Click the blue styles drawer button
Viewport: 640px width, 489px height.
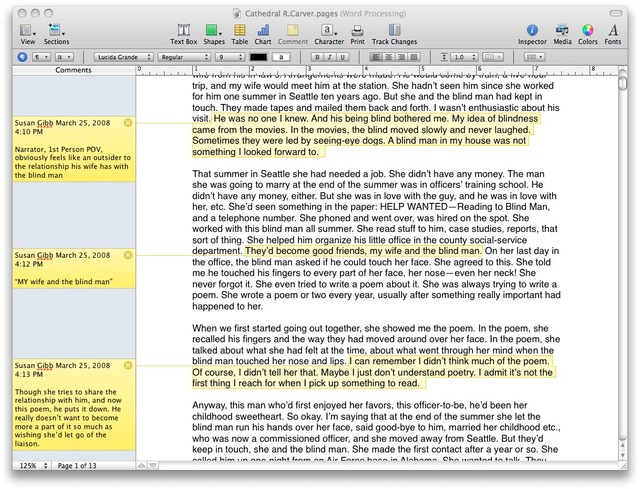pos(22,57)
